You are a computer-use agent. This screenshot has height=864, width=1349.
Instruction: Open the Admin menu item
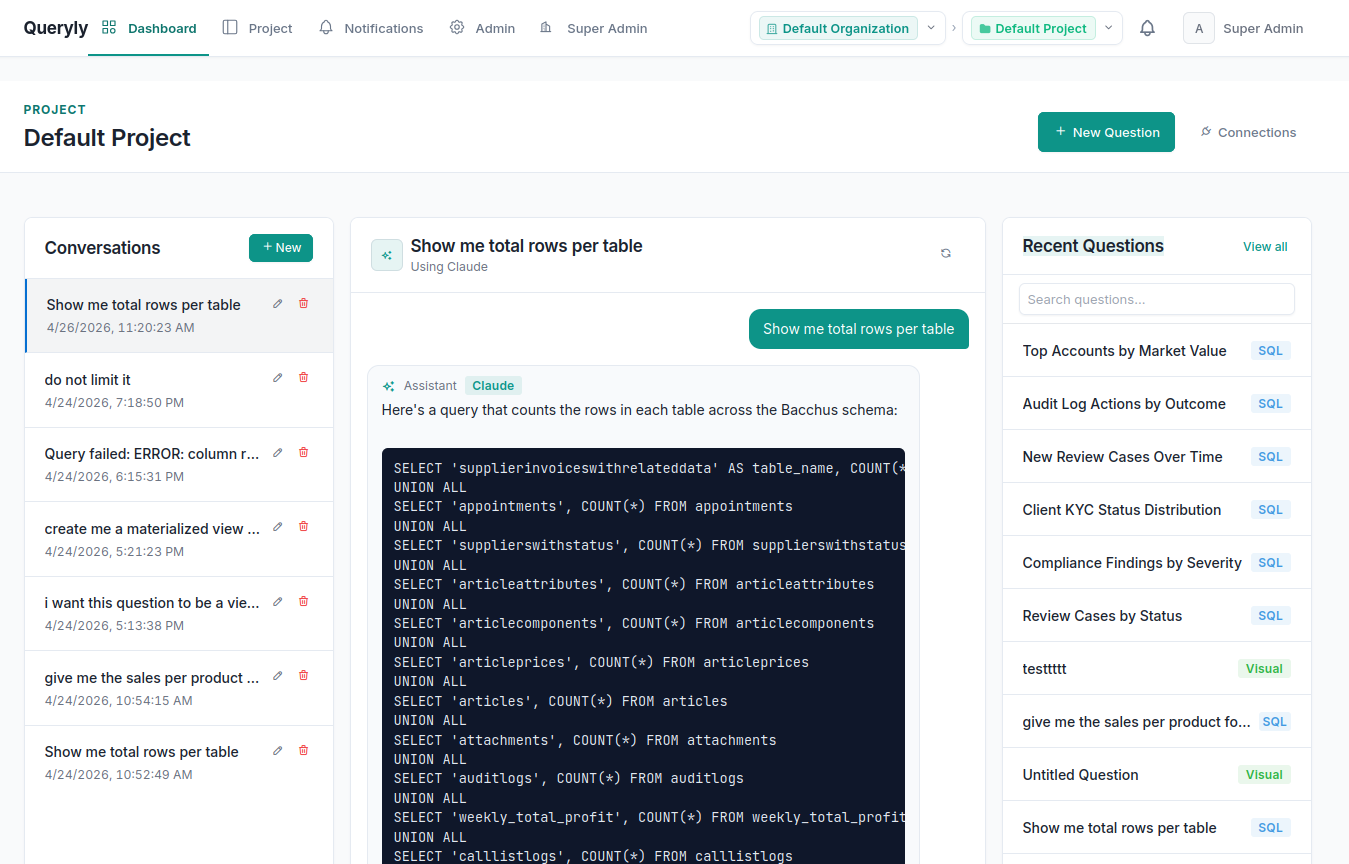pos(482,28)
